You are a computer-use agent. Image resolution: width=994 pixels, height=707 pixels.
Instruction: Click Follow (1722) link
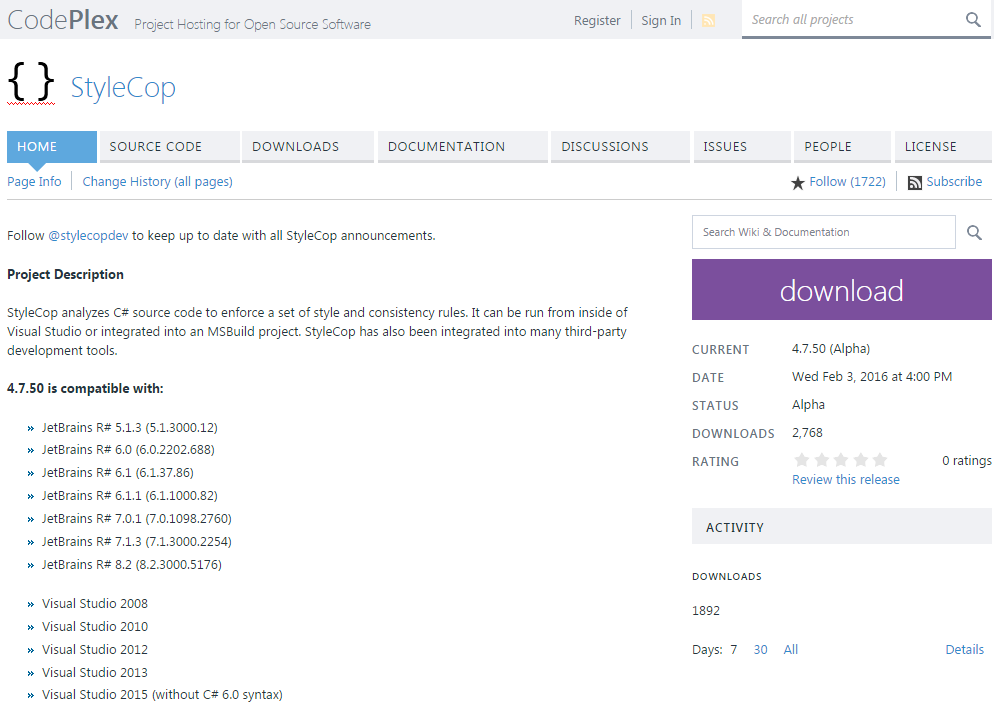(x=848, y=181)
